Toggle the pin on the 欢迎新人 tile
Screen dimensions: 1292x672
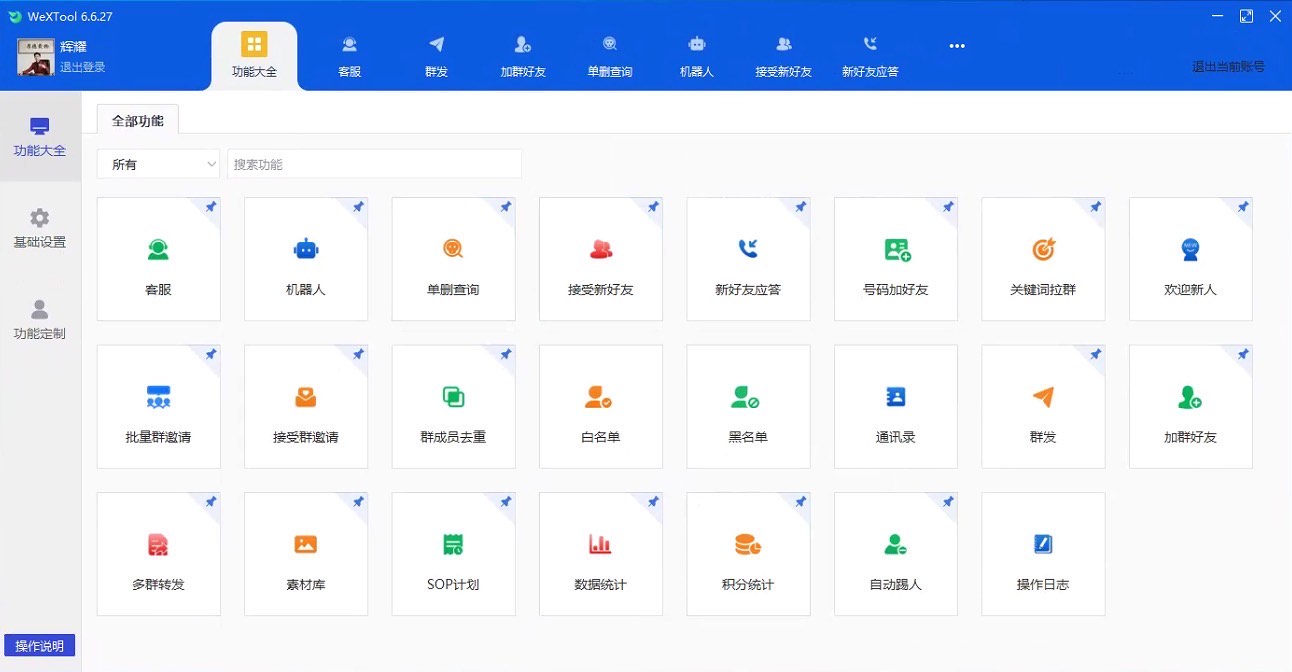pyautogui.click(x=1242, y=207)
